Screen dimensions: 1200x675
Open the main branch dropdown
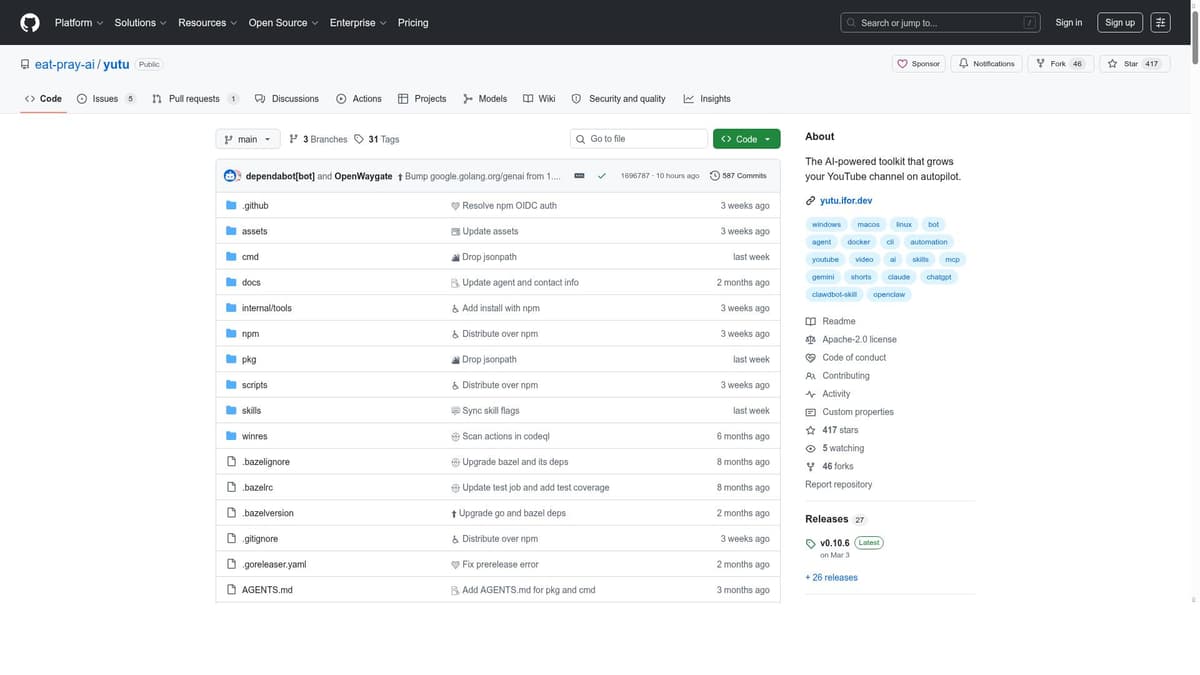click(247, 139)
